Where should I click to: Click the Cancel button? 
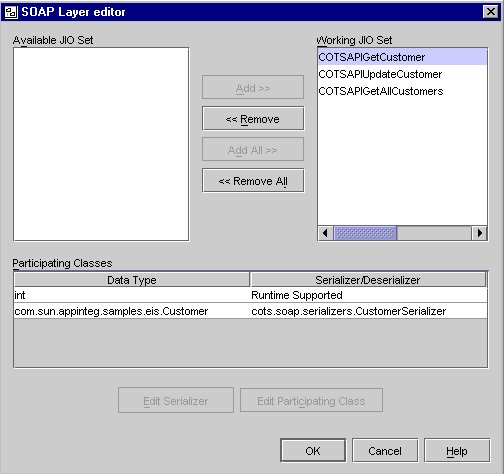(x=385, y=451)
